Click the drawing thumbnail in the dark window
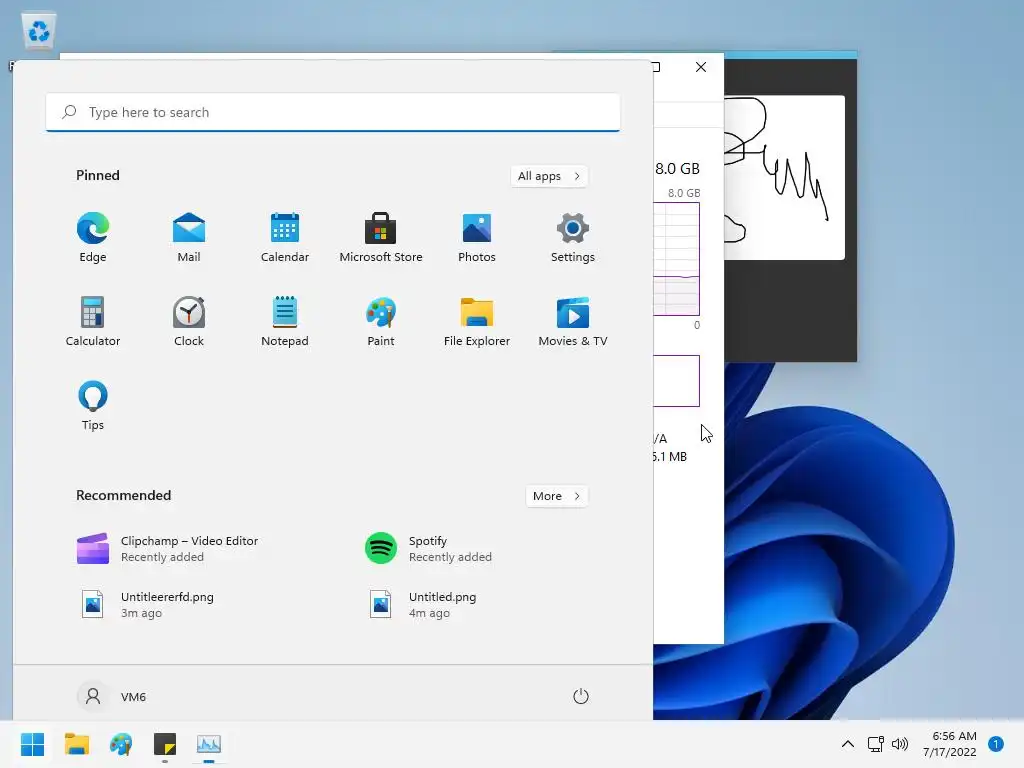 coord(784,178)
